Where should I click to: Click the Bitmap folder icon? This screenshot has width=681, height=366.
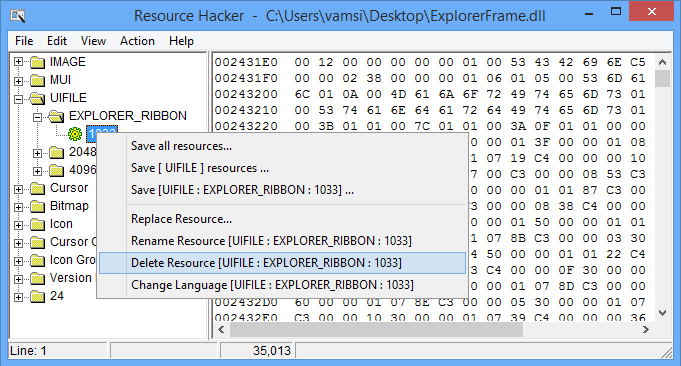(38, 207)
